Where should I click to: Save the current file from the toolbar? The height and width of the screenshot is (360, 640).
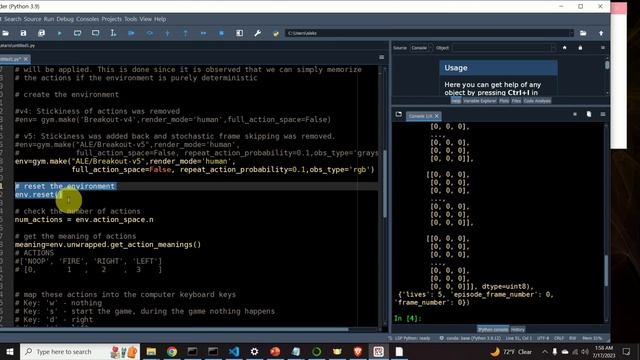pyautogui.click(x=23, y=33)
